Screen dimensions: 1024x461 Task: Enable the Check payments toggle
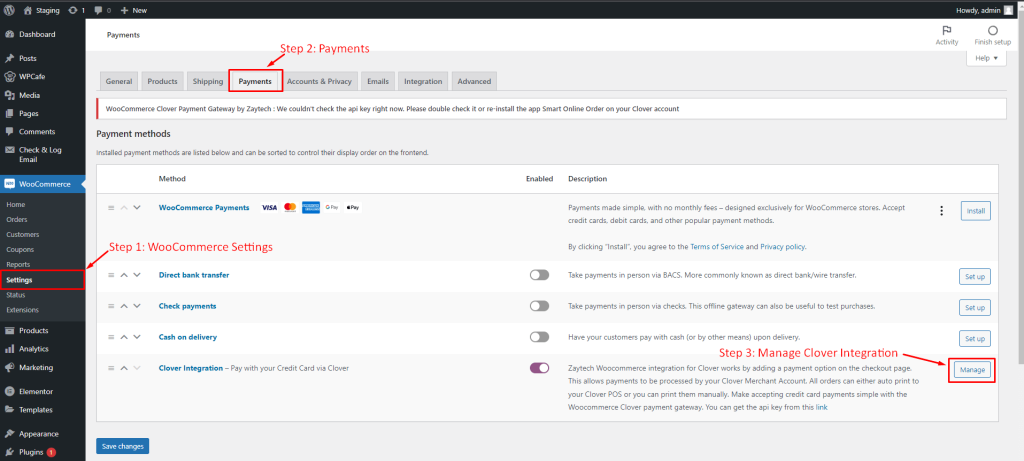539,306
